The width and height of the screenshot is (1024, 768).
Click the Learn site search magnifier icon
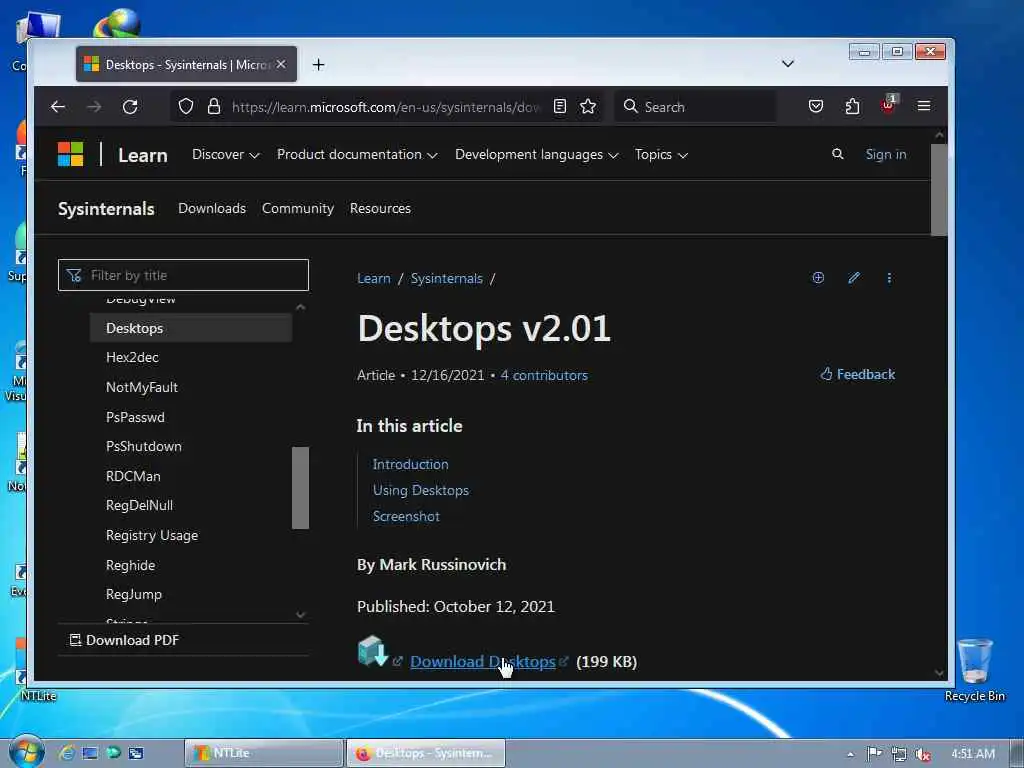point(837,154)
